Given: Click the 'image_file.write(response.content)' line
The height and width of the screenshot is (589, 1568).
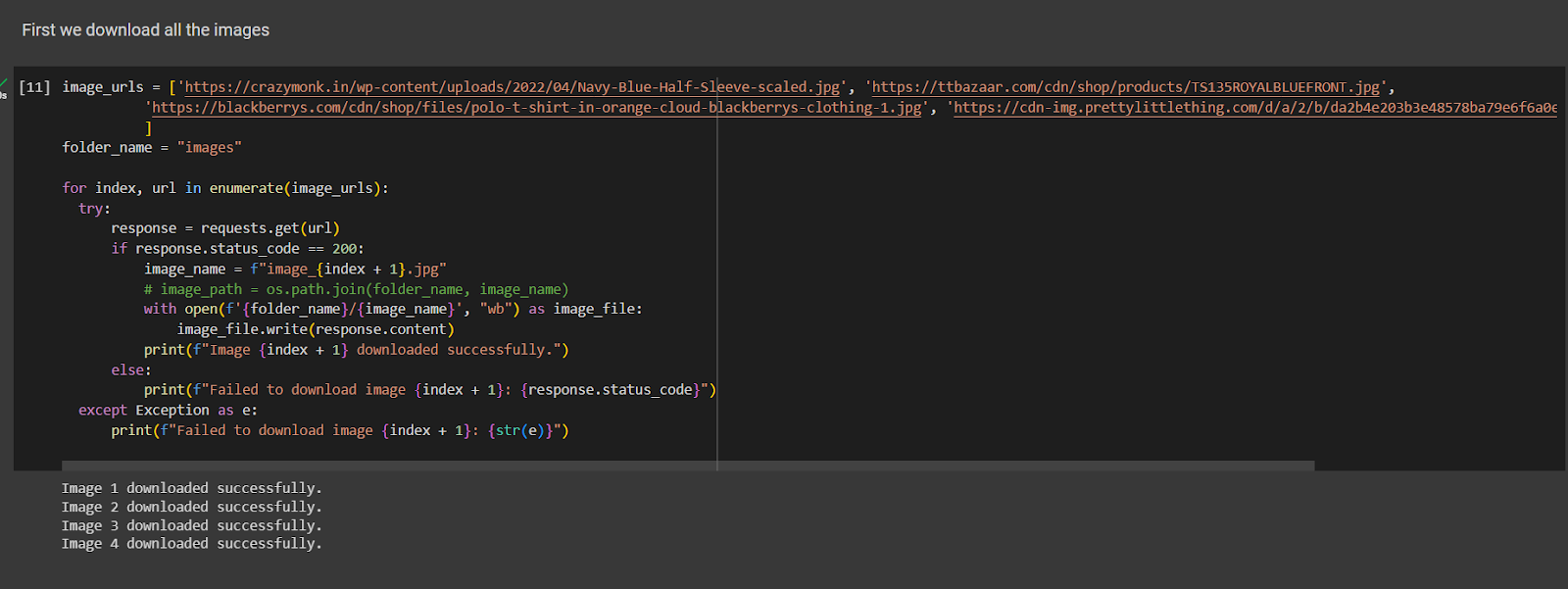Looking at the screenshot, I should [316, 329].
